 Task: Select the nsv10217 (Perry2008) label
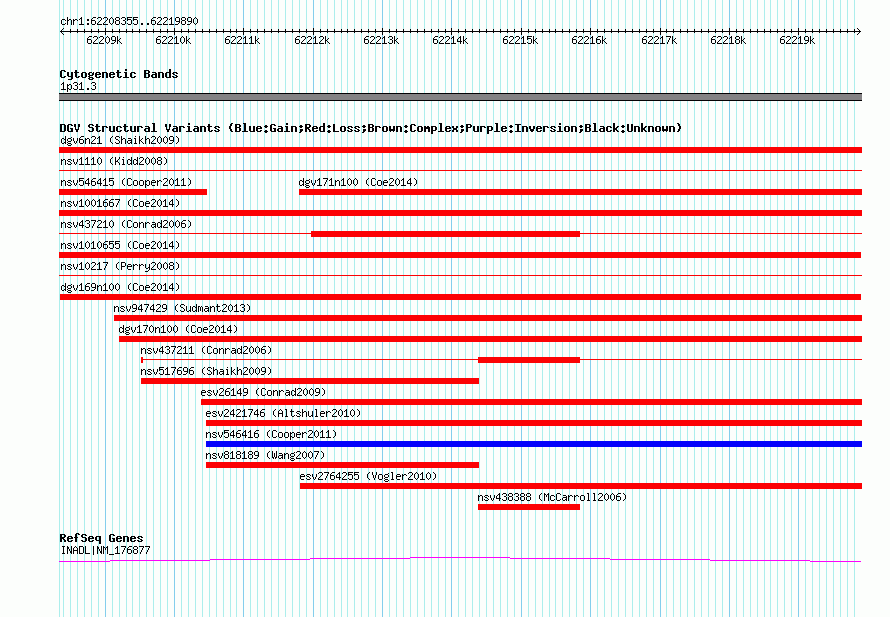pos(120,266)
